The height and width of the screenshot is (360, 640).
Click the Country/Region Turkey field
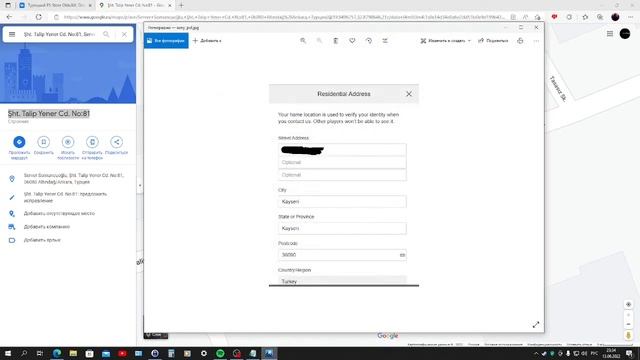point(342,280)
